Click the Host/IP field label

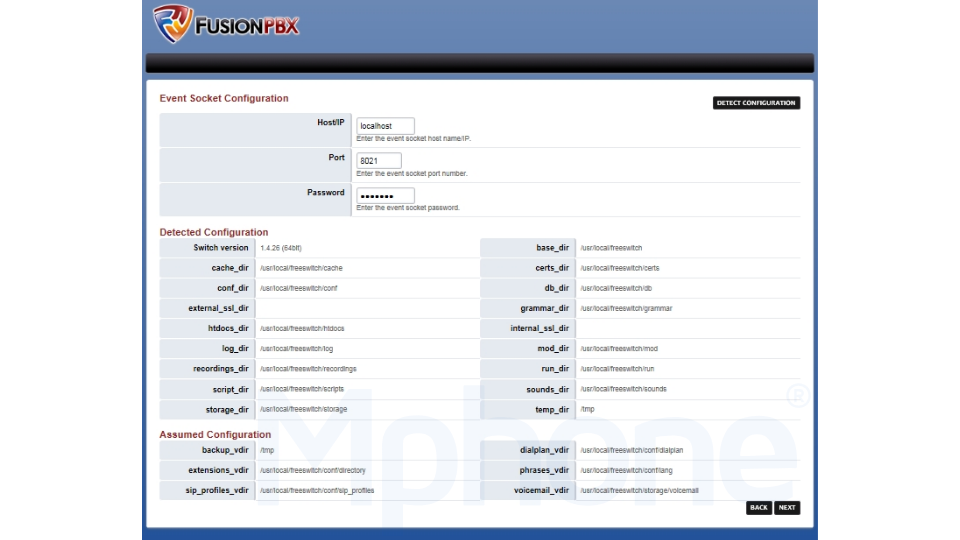click(x=331, y=122)
